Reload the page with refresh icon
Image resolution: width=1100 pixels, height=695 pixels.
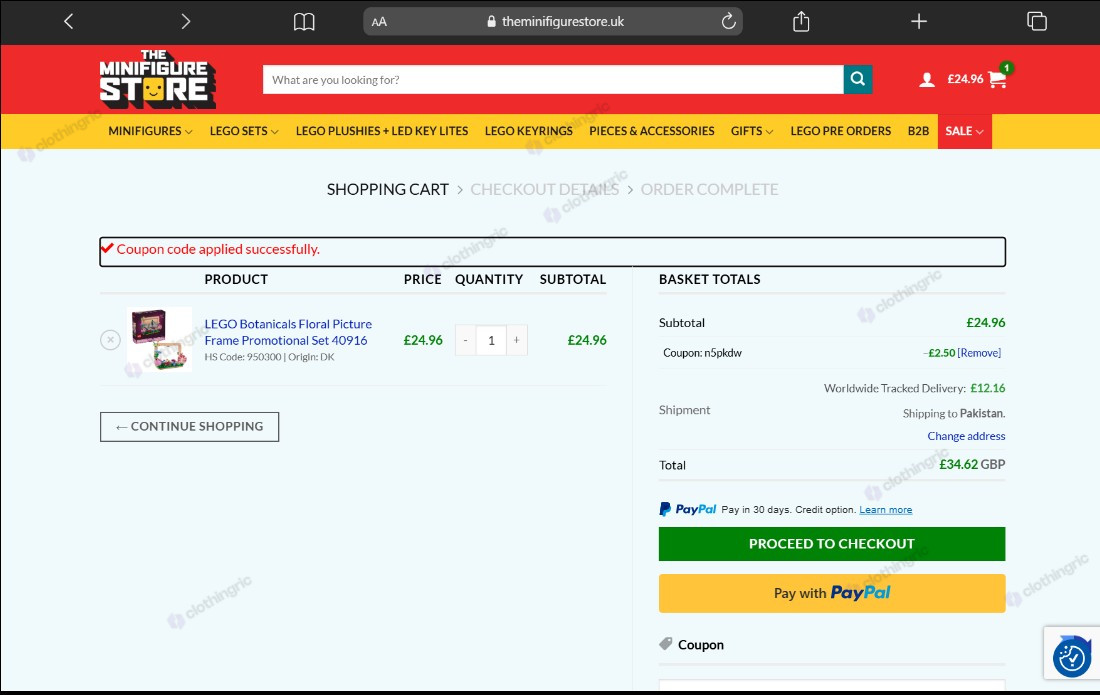click(x=728, y=21)
